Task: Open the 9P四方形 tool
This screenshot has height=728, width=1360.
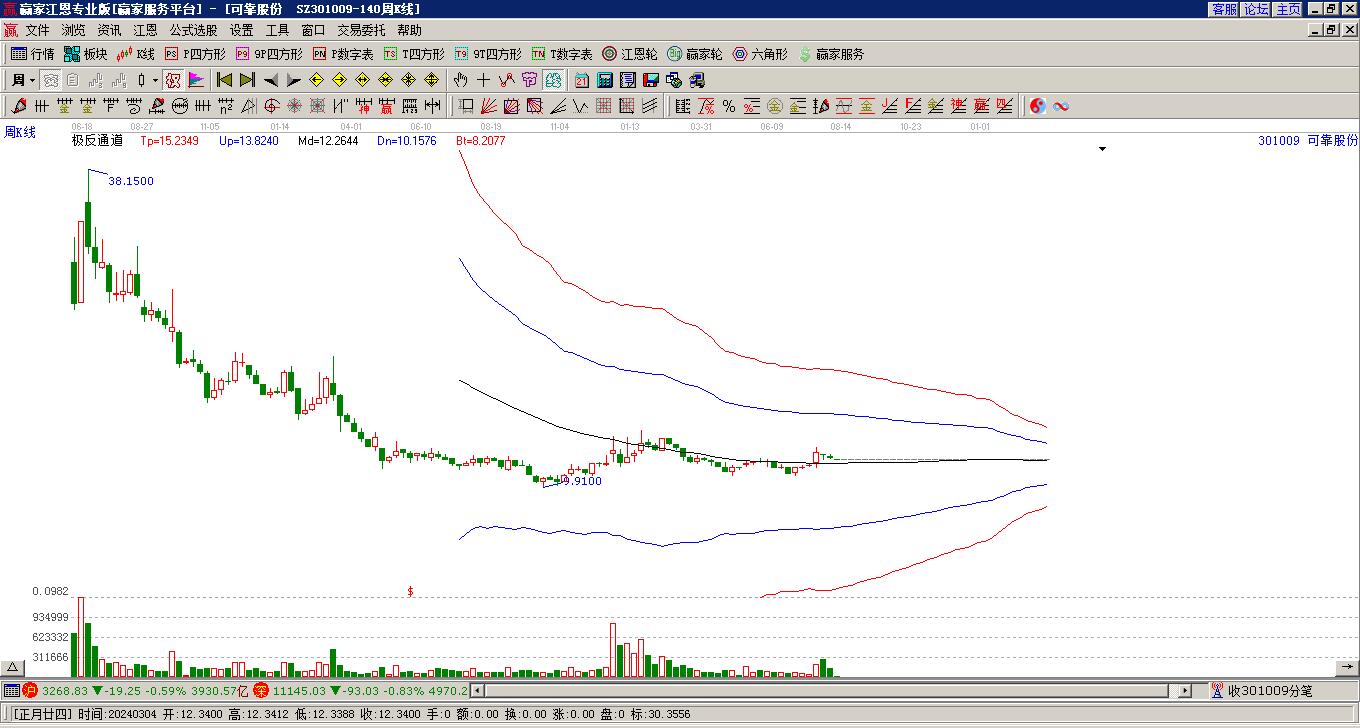Action: coord(269,54)
